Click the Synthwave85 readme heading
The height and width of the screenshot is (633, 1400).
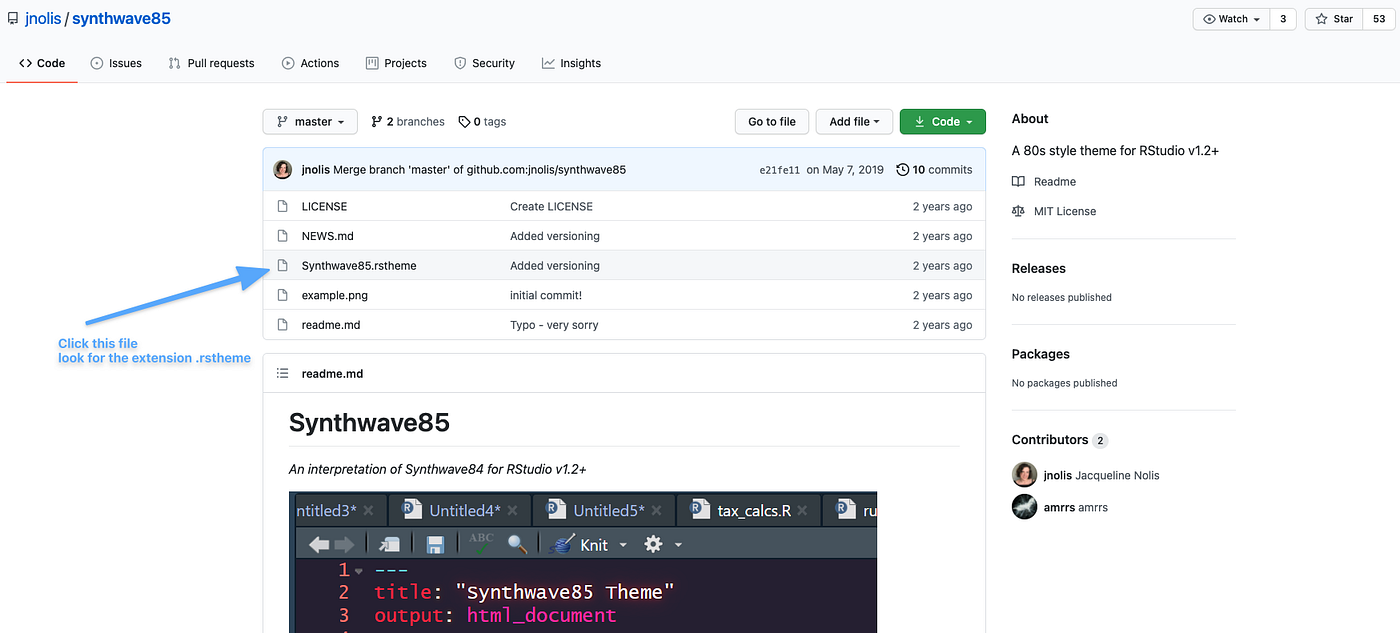369,423
